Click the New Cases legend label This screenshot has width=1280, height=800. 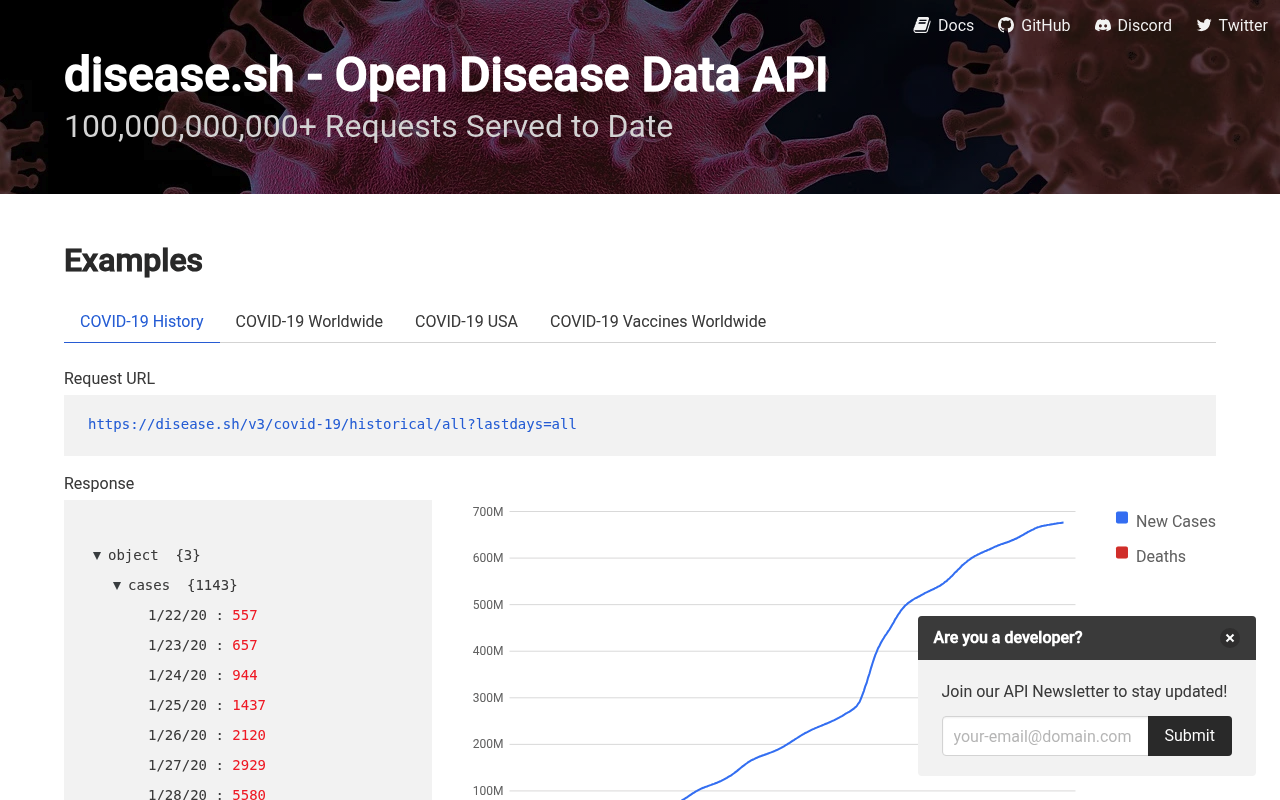tap(1176, 521)
